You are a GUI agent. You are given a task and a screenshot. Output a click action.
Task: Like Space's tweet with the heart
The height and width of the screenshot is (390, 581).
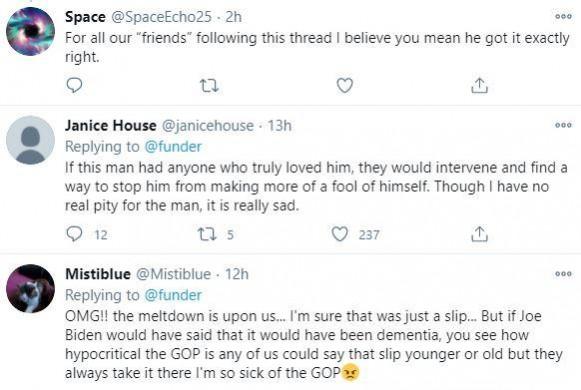coord(345,86)
